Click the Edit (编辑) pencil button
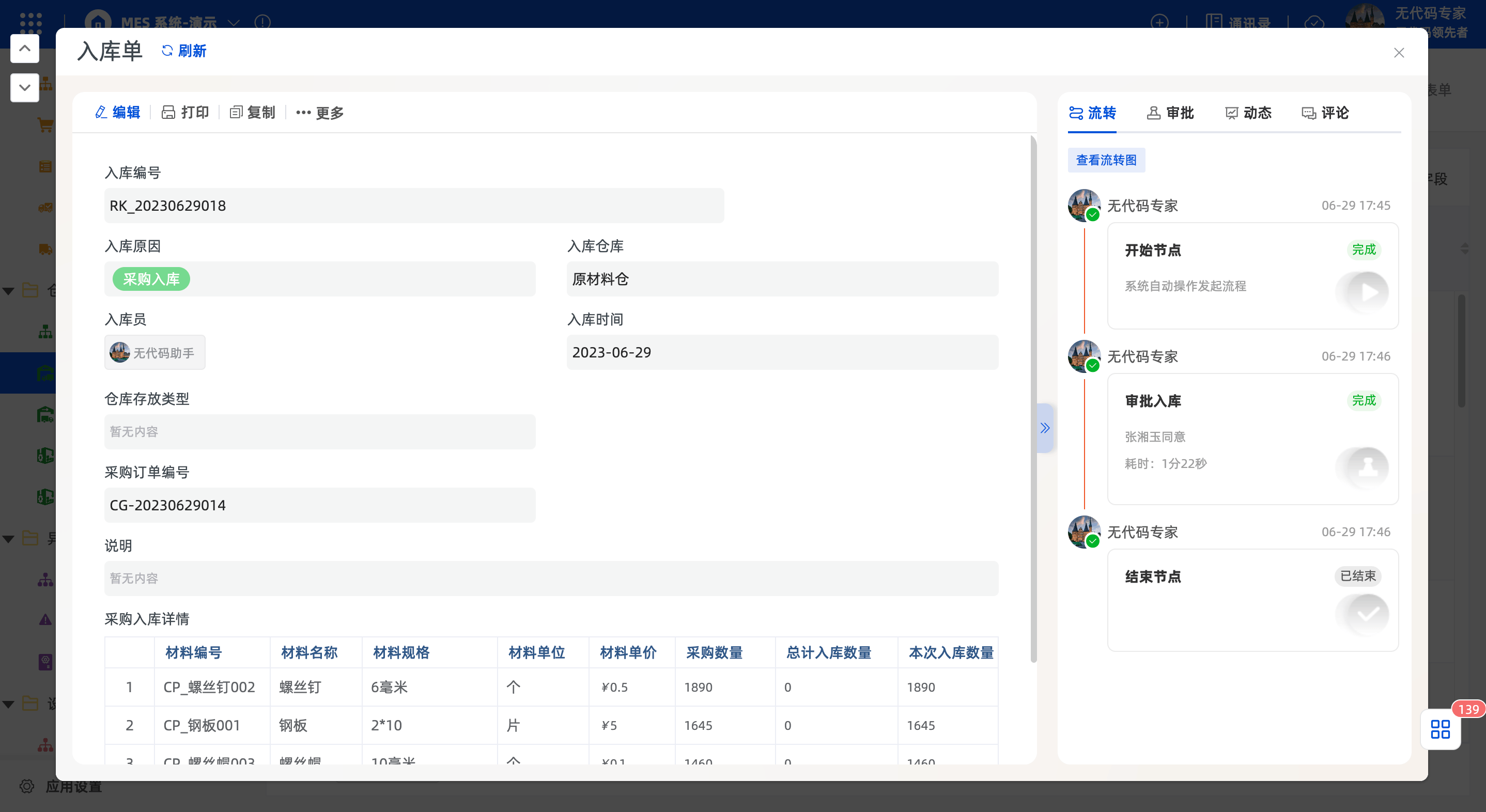The width and height of the screenshot is (1486, 812). click(118, 113)
